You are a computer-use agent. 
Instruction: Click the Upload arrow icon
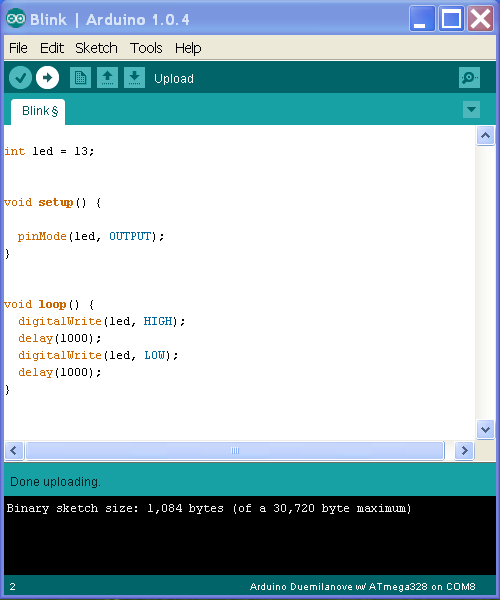pyautogui.click(x=47, y=78)
